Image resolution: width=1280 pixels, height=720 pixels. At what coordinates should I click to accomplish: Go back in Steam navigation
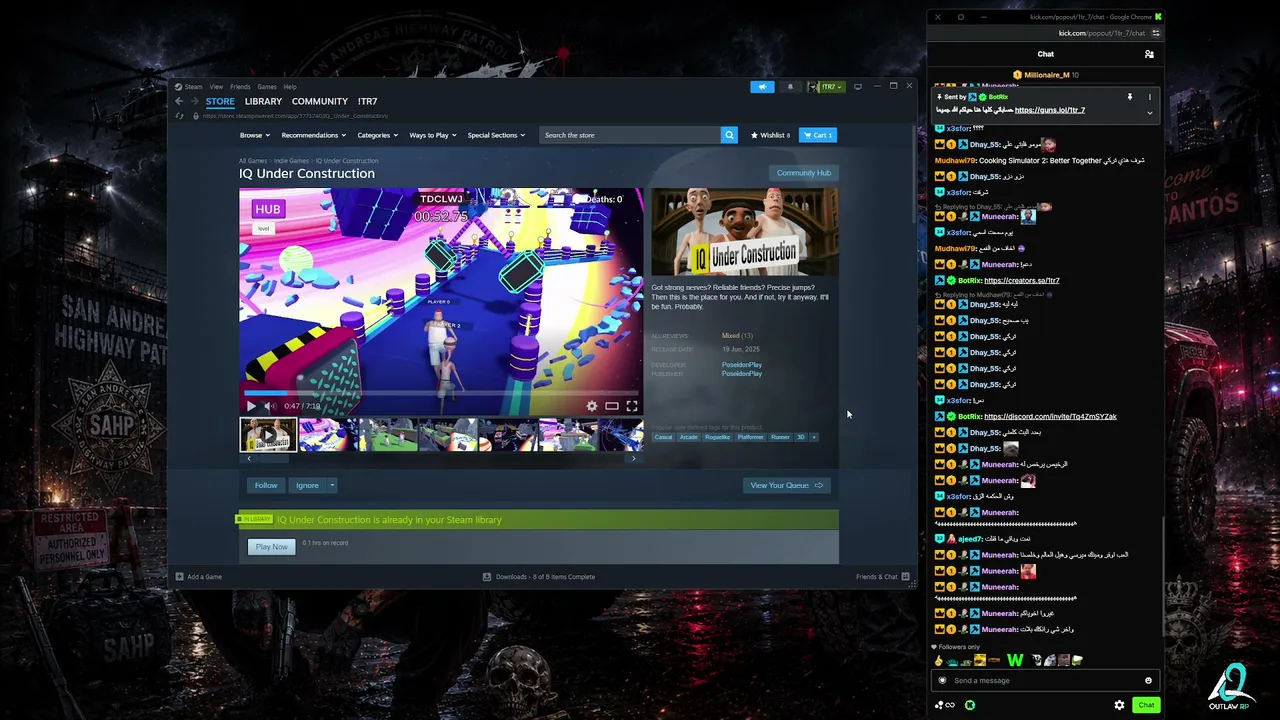179,101
